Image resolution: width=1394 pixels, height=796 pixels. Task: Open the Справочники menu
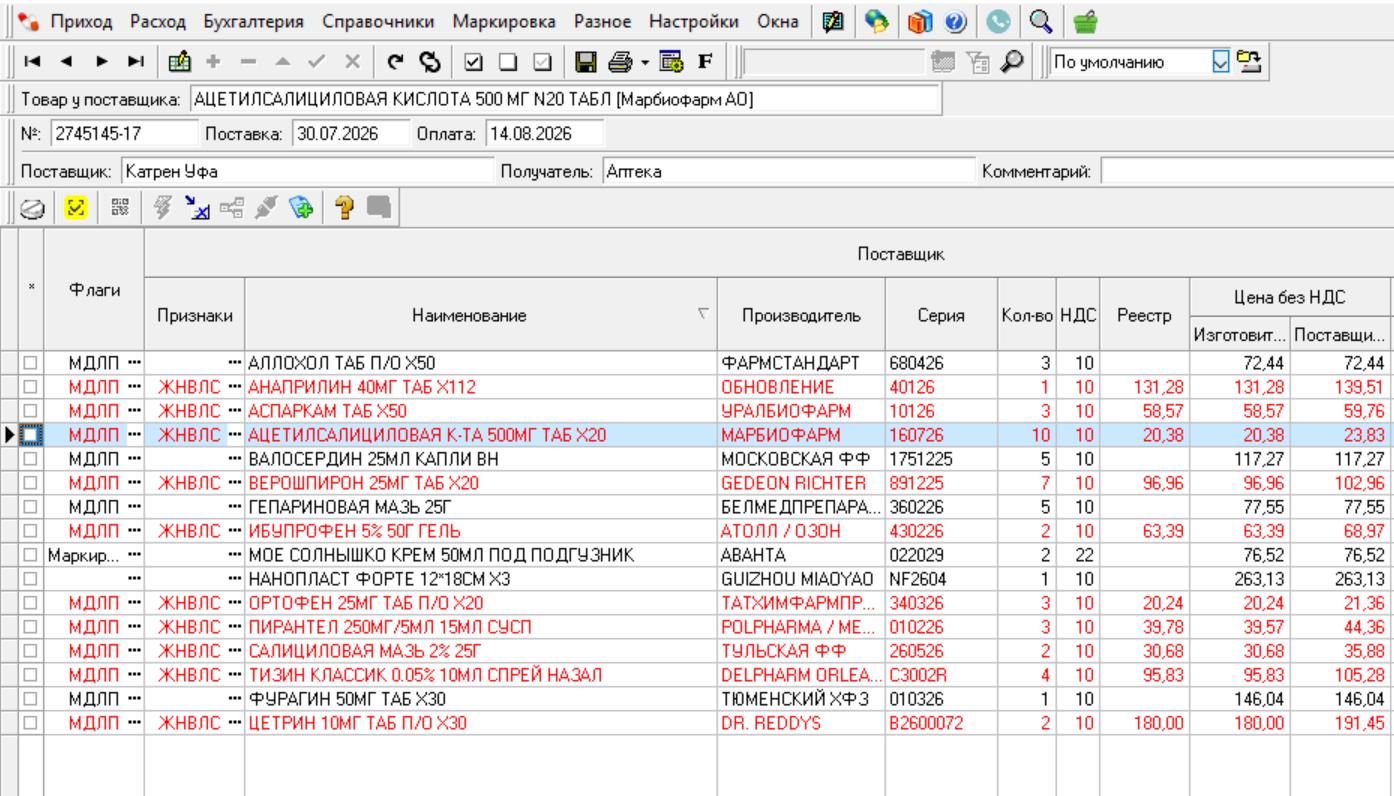tap(378, 21)
